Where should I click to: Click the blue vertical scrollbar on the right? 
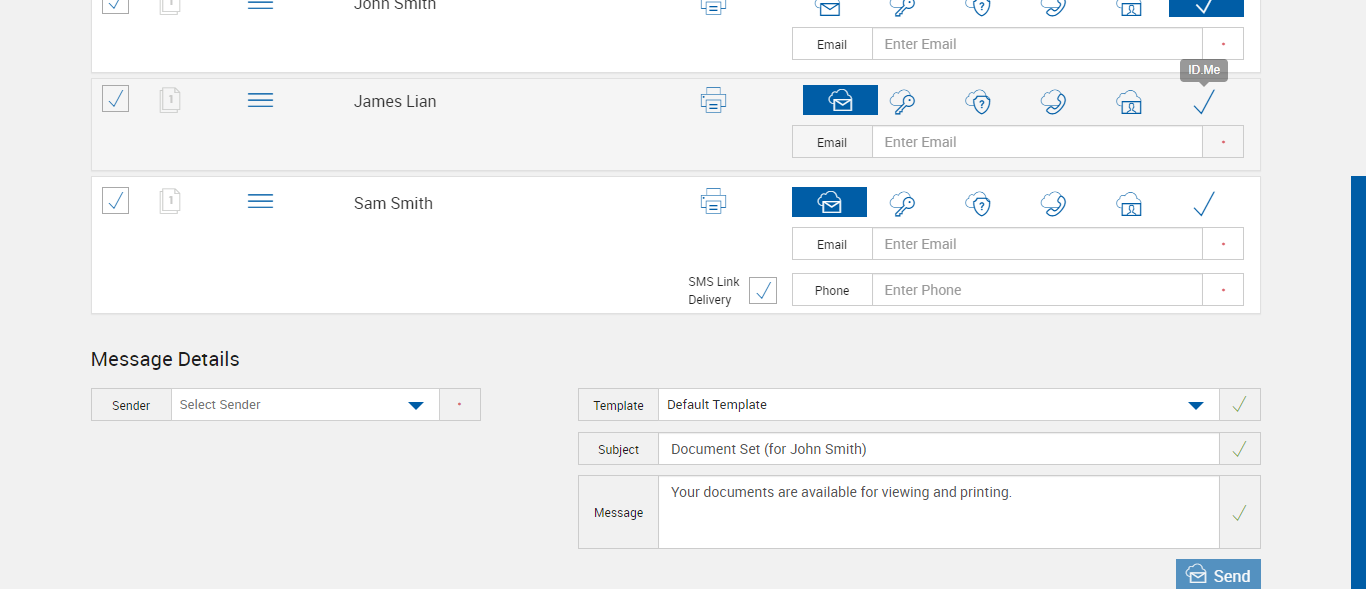pyautogui.click(x=1358, y=380)
